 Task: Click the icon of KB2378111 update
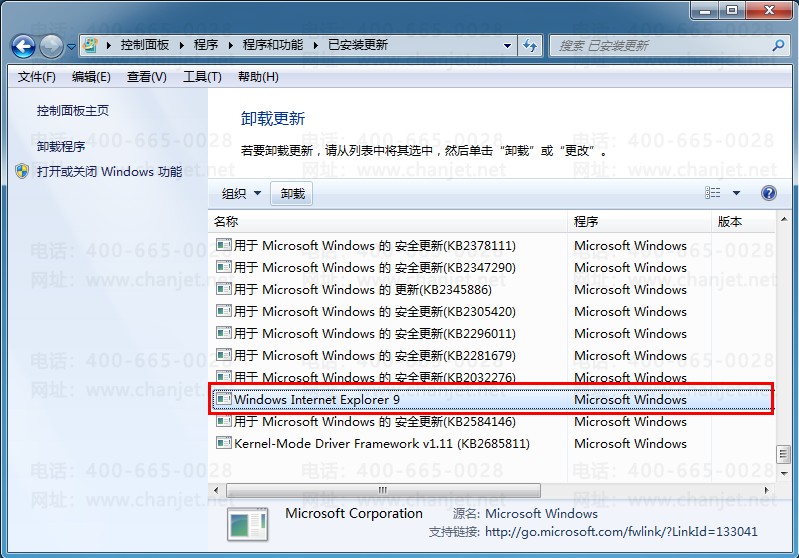(224, 245)
